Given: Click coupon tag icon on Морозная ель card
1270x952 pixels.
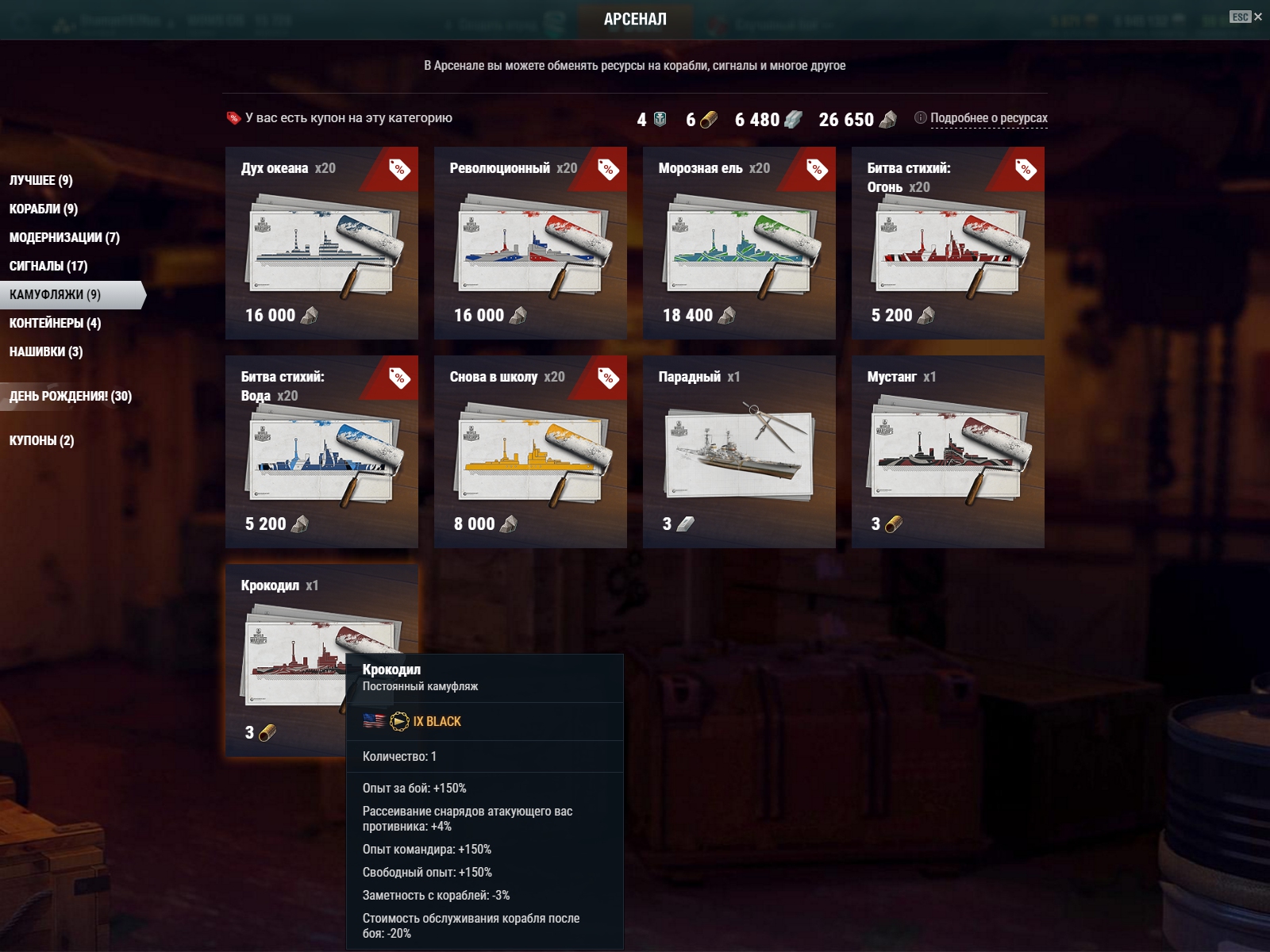Looking at the screenshot, I should pos(817,169).
